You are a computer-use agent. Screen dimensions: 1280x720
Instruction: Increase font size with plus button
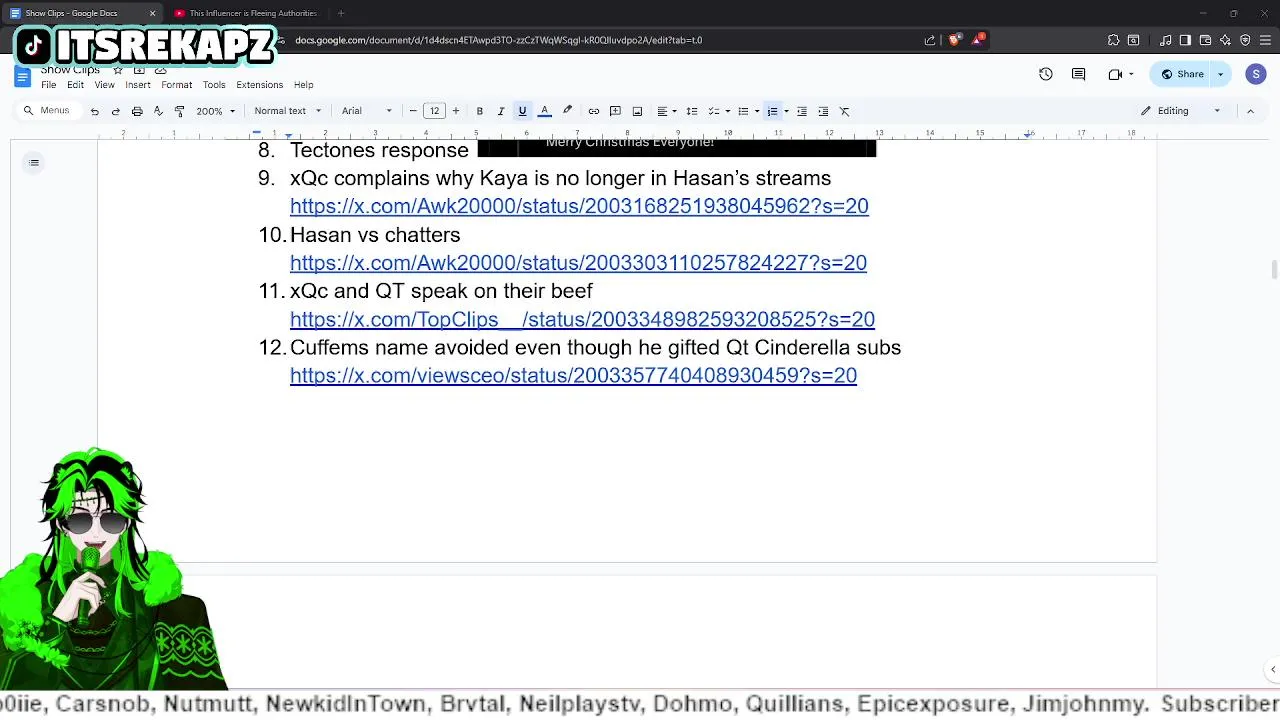(456, 111)
